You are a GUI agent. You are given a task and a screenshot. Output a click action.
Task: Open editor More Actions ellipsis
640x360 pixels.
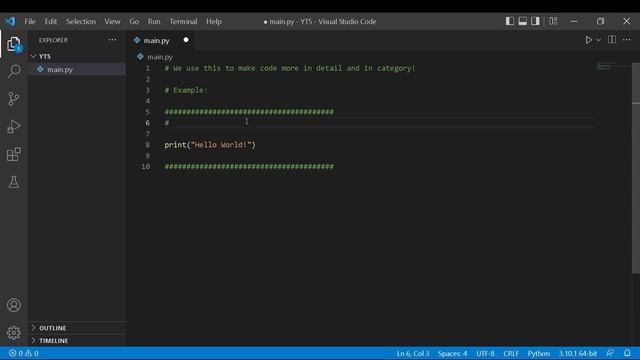point(627,40)
